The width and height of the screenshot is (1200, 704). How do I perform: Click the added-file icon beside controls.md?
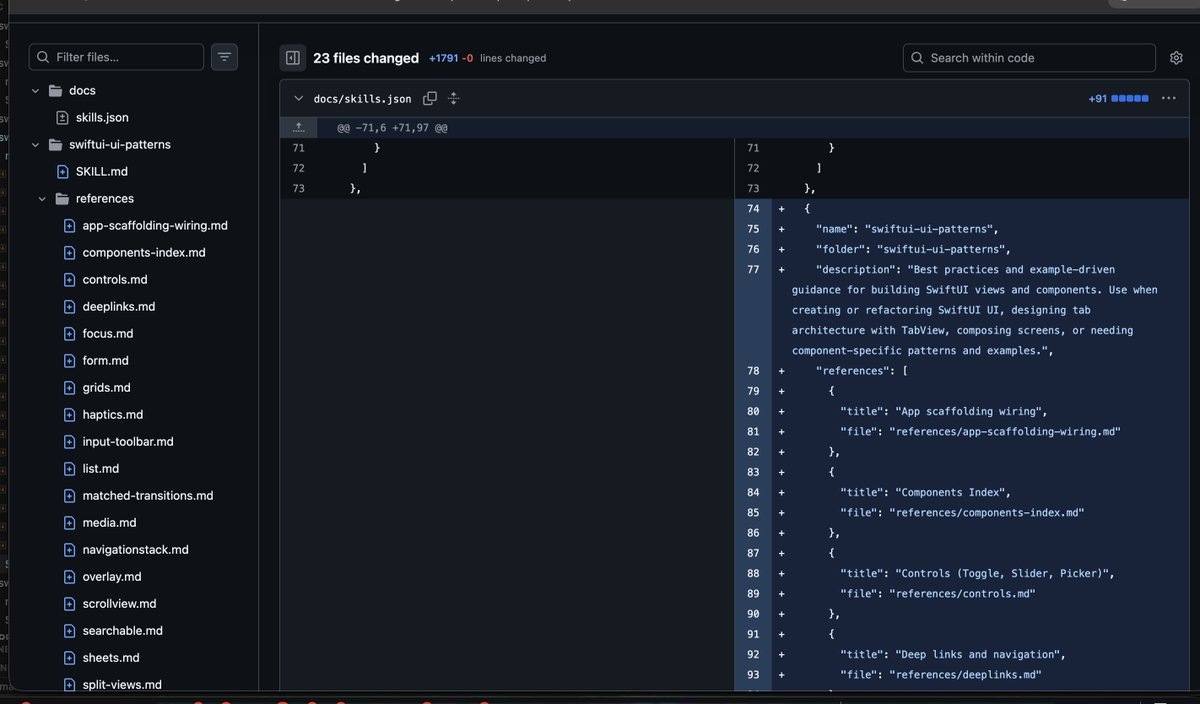70,279
